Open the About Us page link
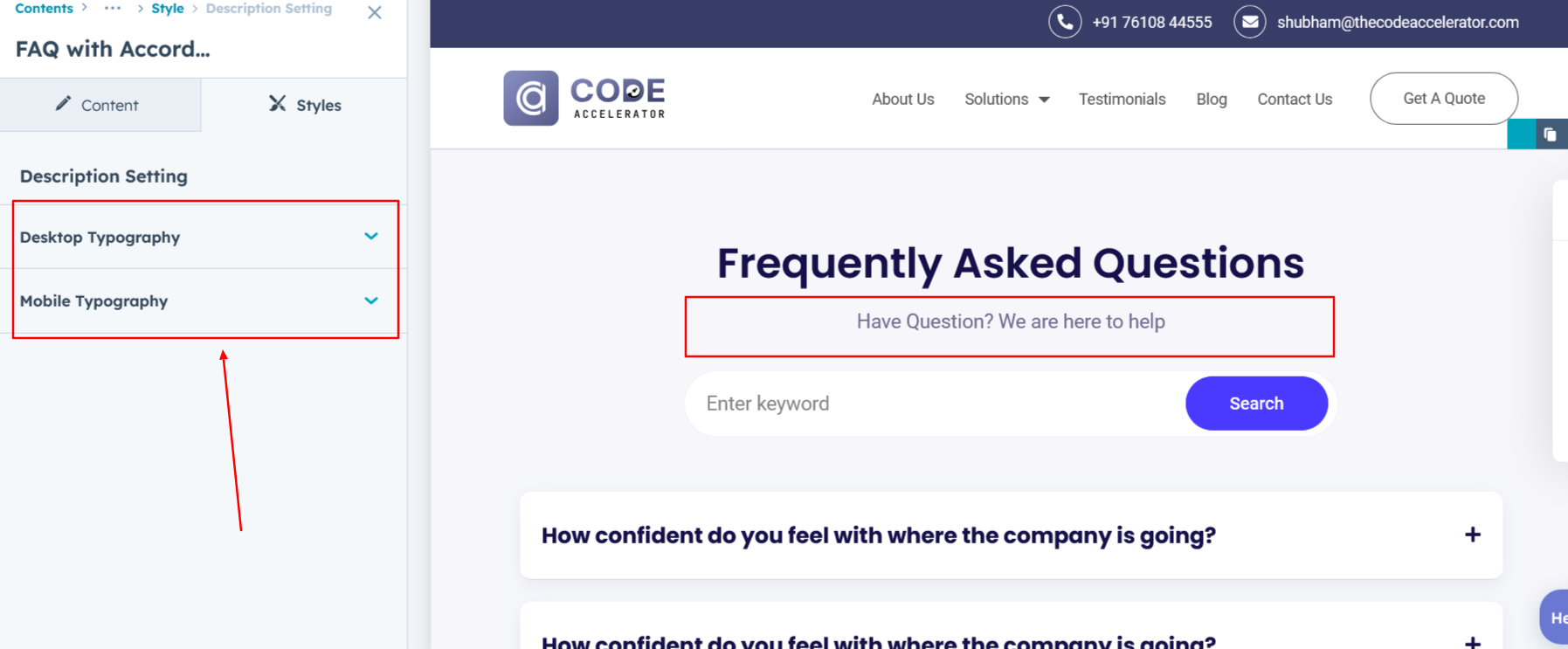This screenshot has height=649, width=1568. pyautogui.click(x=902, y=100)
